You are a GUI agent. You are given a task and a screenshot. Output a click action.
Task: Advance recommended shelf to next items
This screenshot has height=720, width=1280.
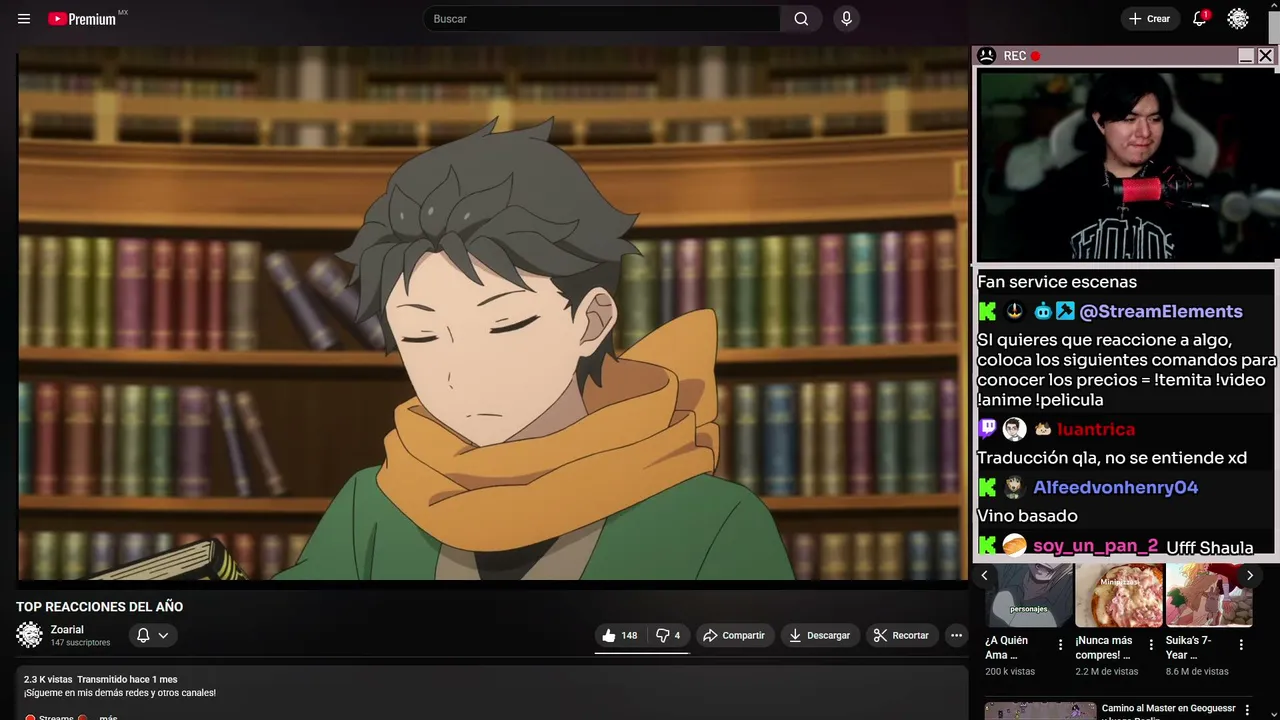point(1249,575)
